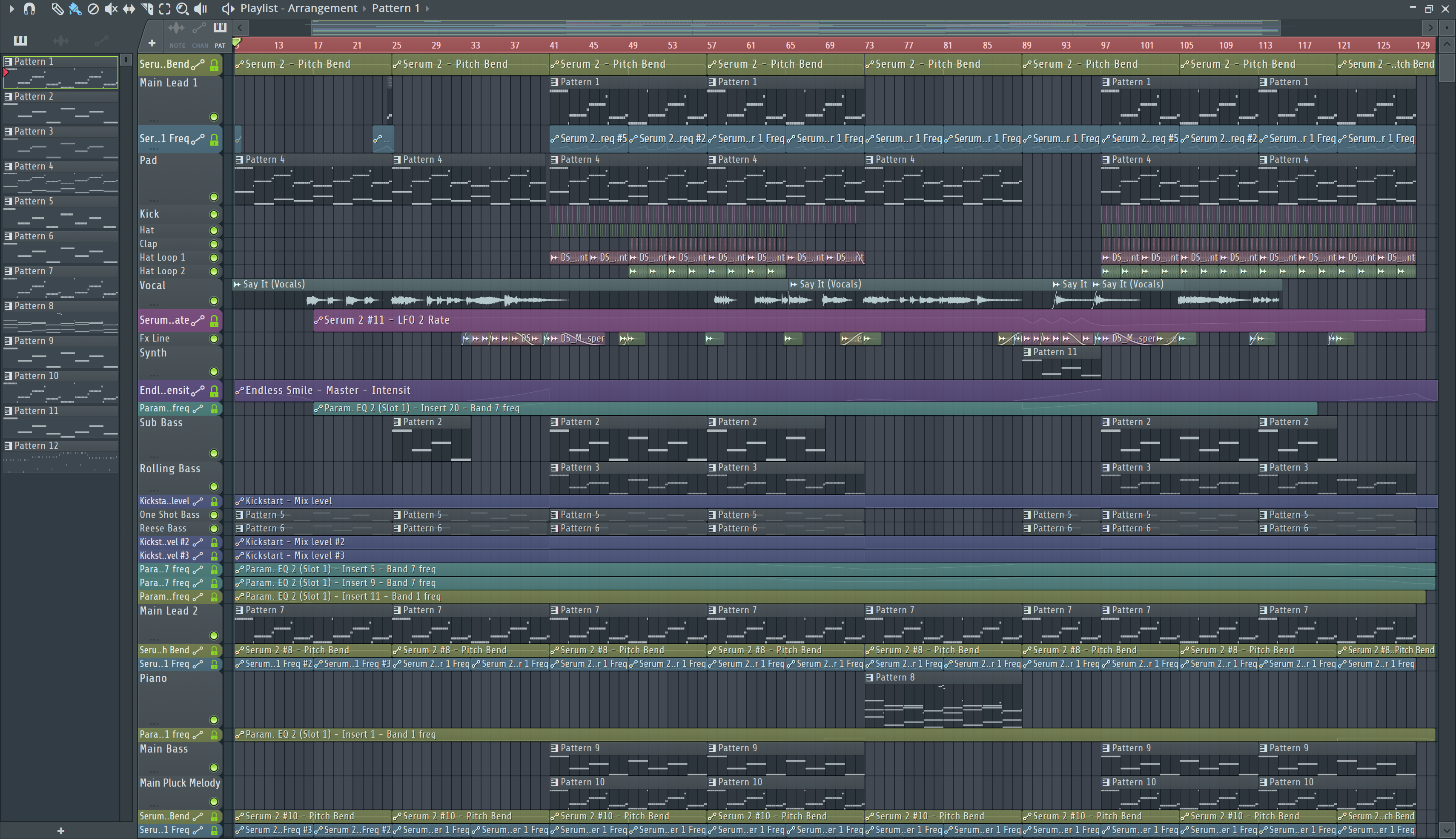Screen dimensions: 1456x839
Task: Click the speaker icon before Playlist title
Action: tap(228, 9)
